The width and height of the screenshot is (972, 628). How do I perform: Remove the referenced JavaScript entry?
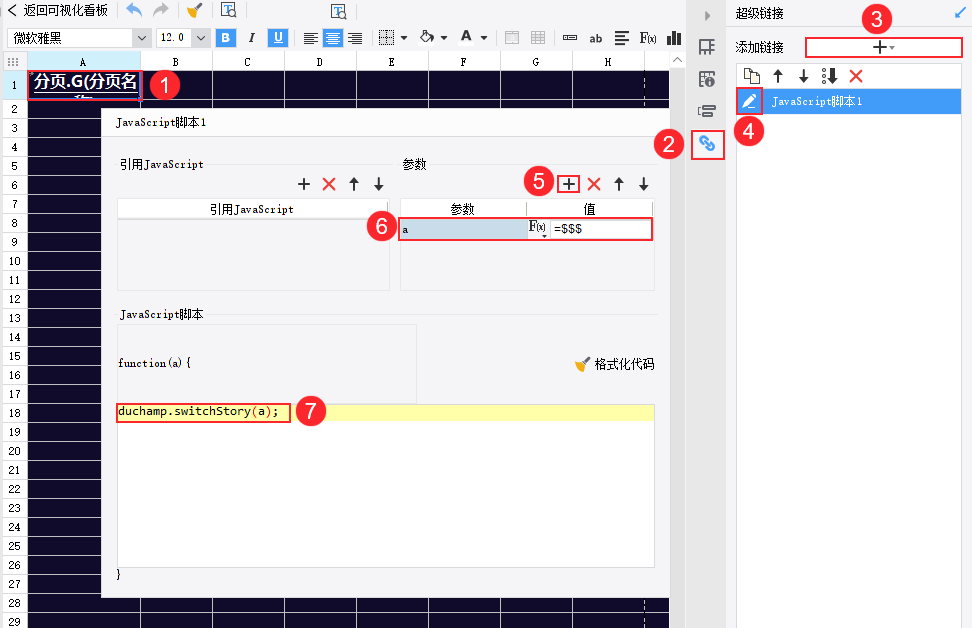(329, 184)
